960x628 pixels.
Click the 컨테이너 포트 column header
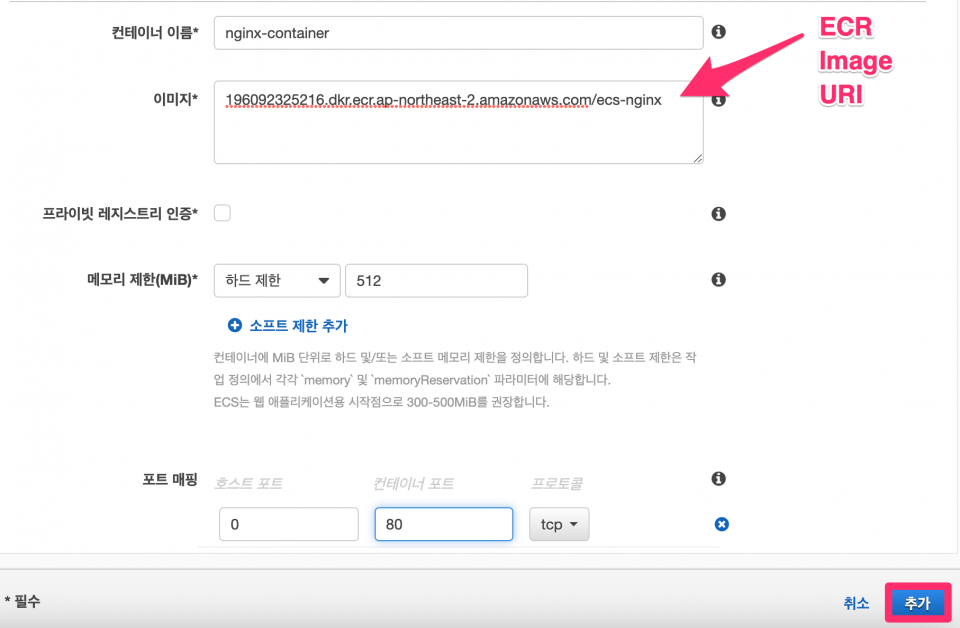coord(413,484)
